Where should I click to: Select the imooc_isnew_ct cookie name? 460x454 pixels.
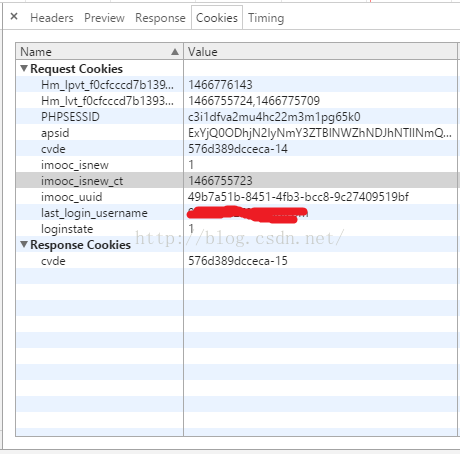[x=82, y=181]
